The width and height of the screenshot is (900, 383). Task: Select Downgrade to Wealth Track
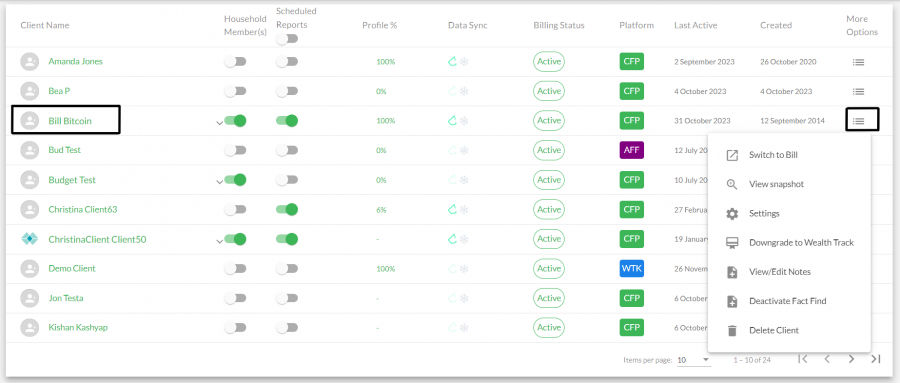tap(789, 243)
